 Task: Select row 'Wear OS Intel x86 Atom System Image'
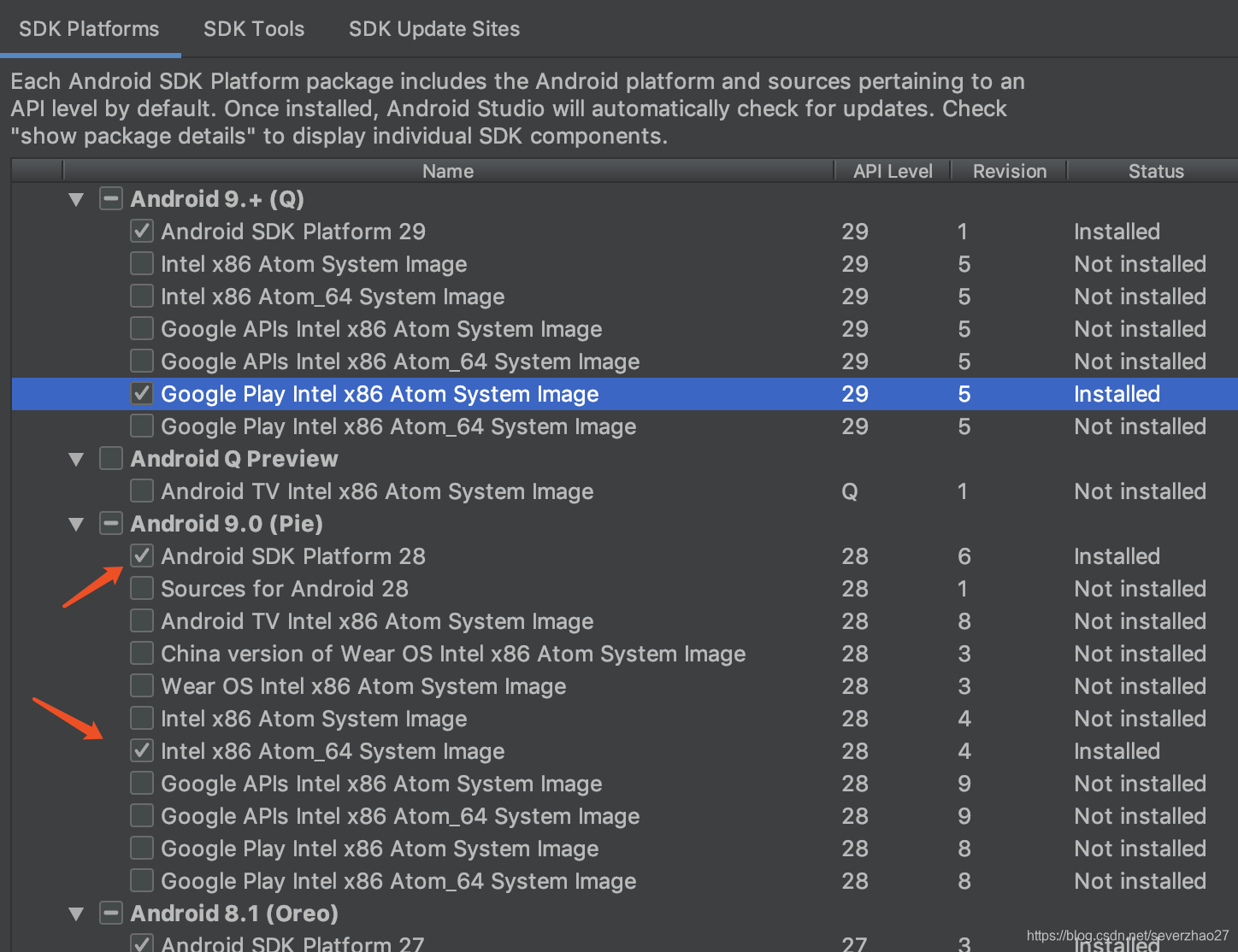pos(625,686)
